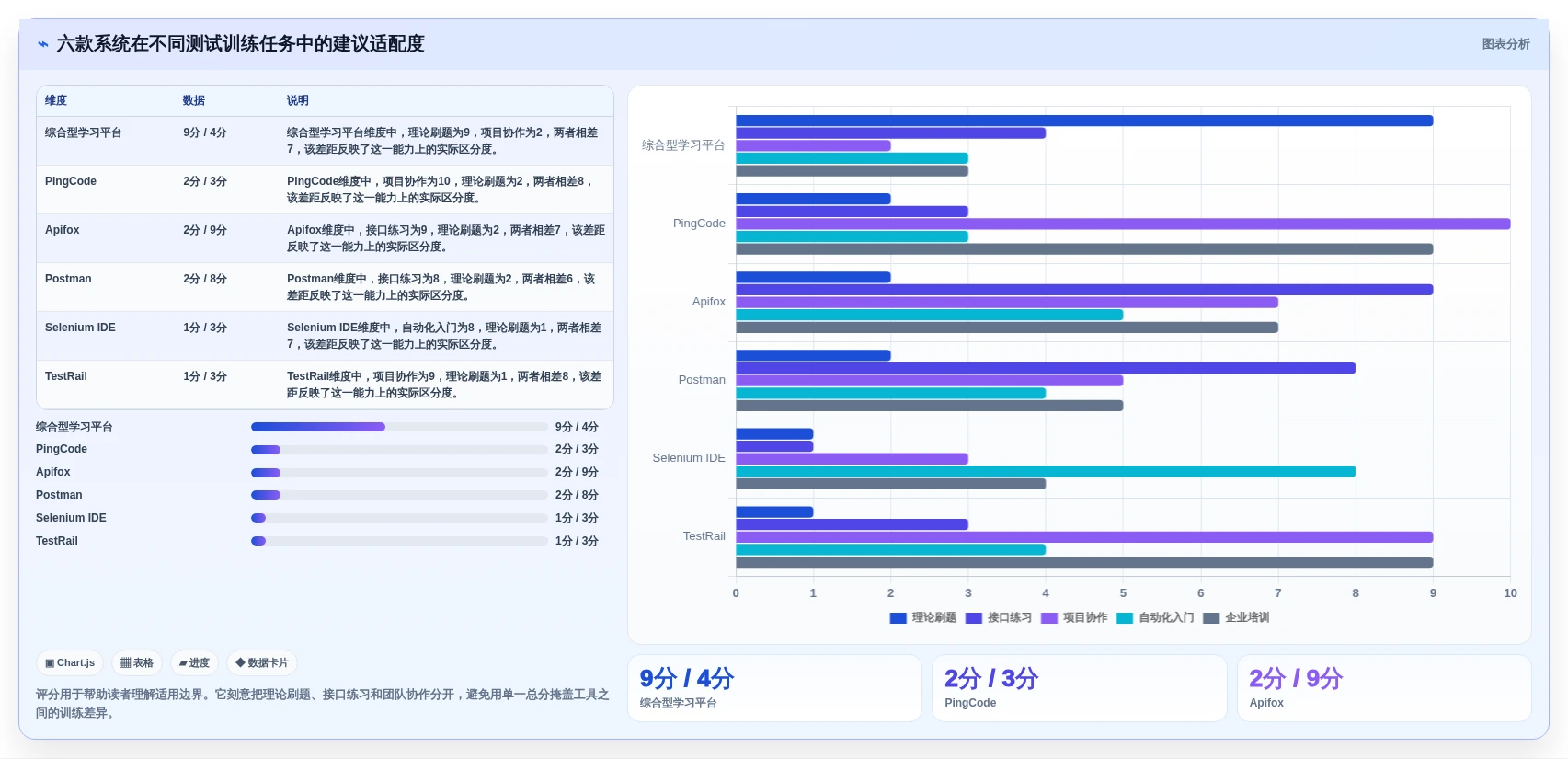Click the Apifox table row name

tap(63, 230)
